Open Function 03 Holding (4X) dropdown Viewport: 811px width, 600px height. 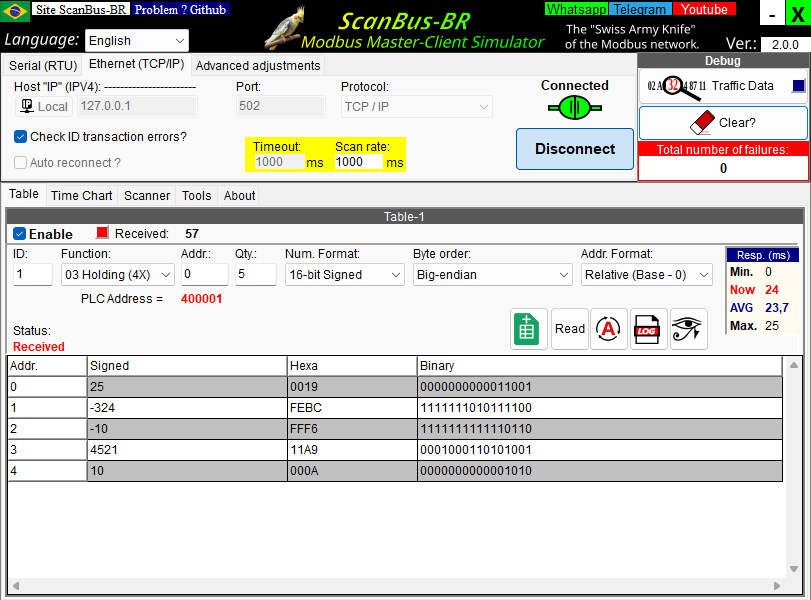117,275
